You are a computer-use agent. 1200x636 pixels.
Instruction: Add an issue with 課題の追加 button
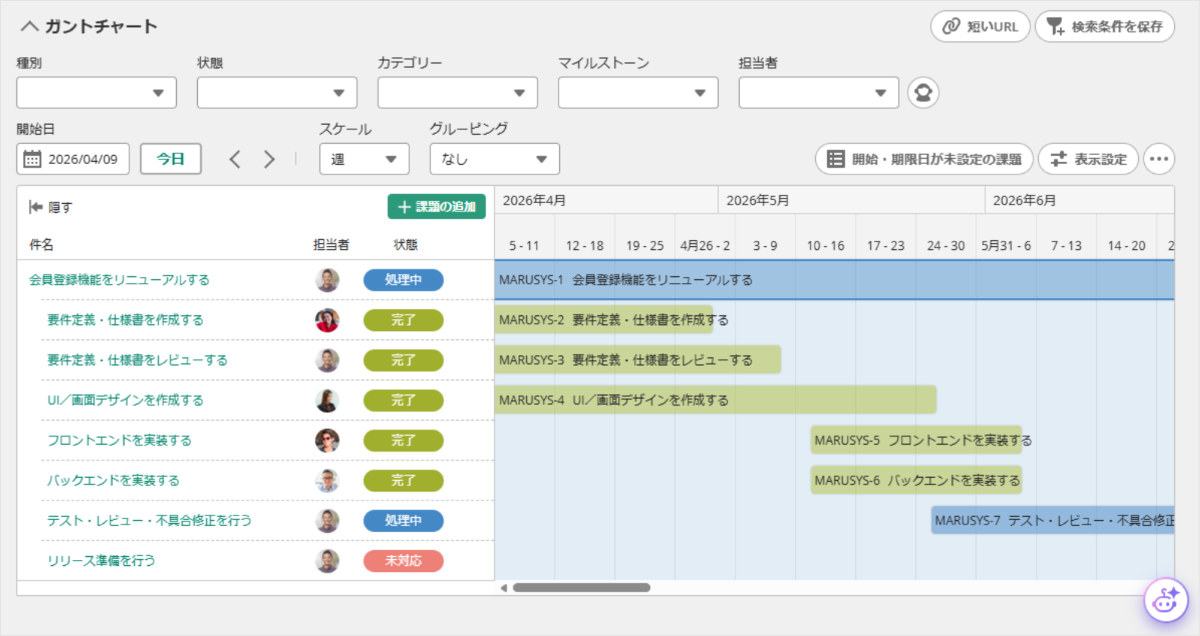pyautogui.click(x=437, y=207)
